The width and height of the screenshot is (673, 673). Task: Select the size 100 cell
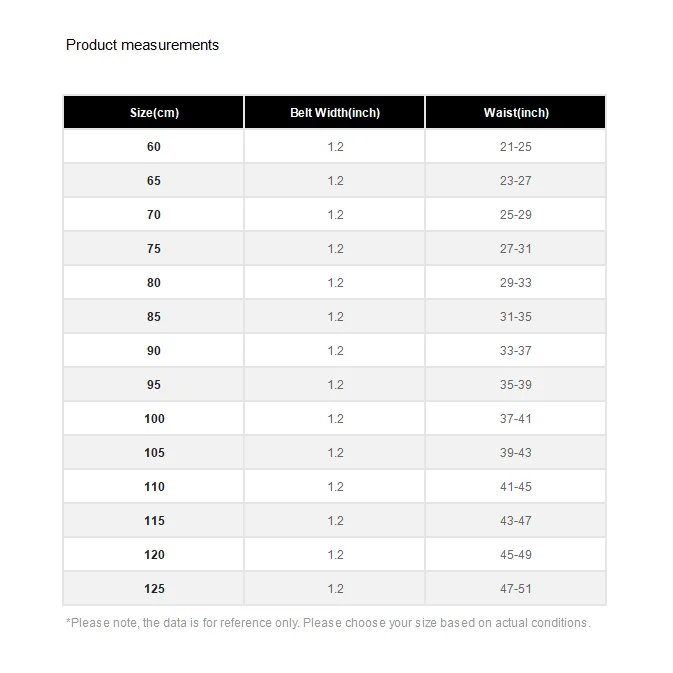(x=154, y=418)
